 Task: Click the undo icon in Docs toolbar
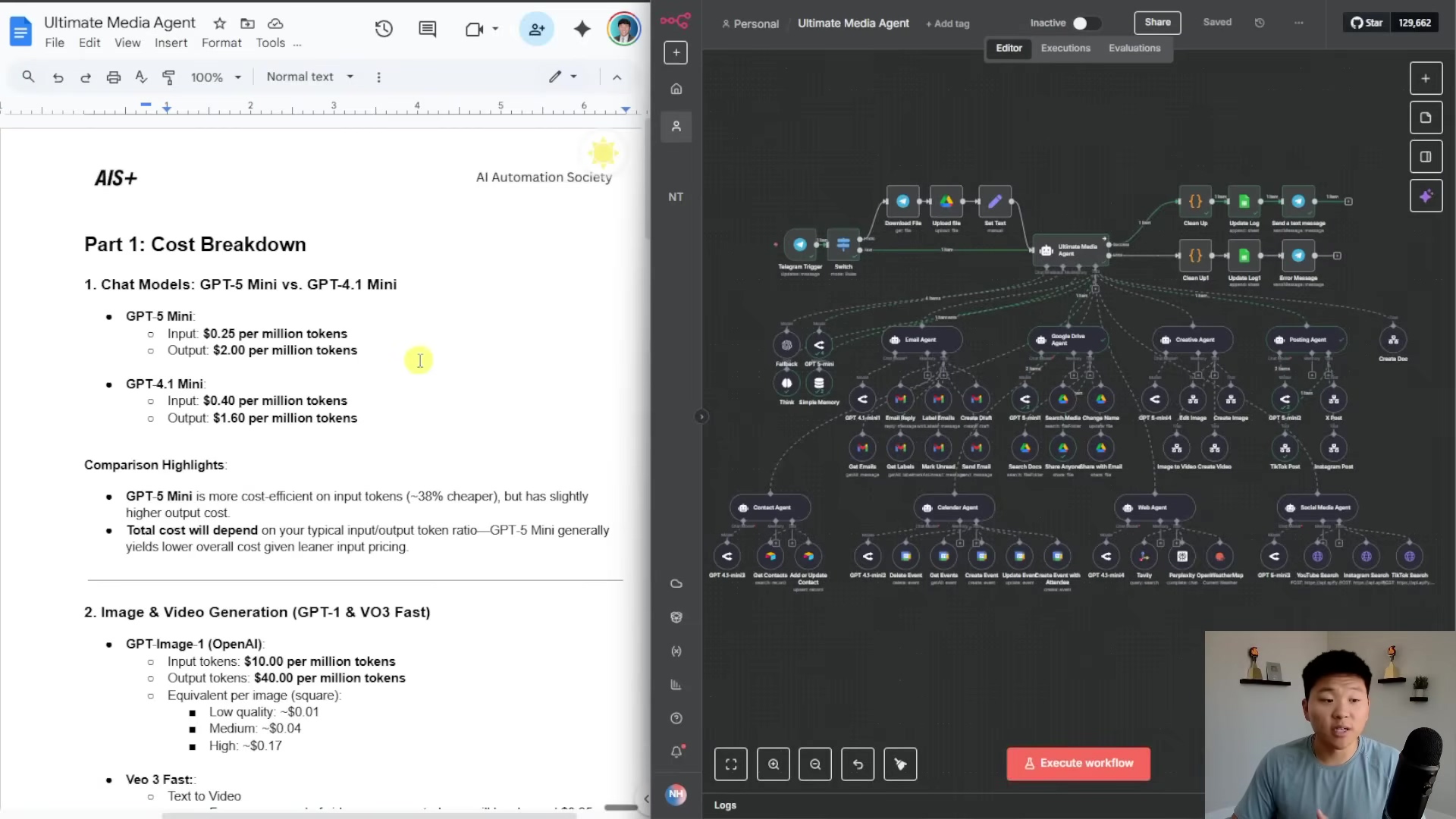[x=58, y=77]
